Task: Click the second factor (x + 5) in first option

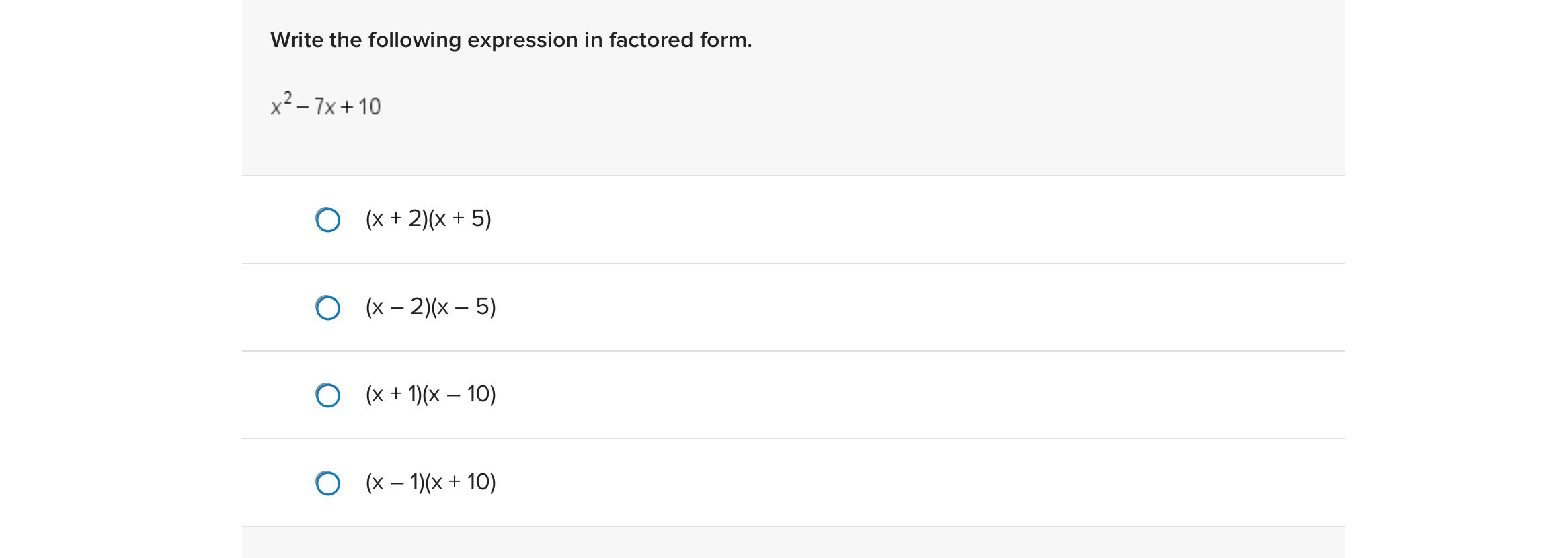Action: 461,218
